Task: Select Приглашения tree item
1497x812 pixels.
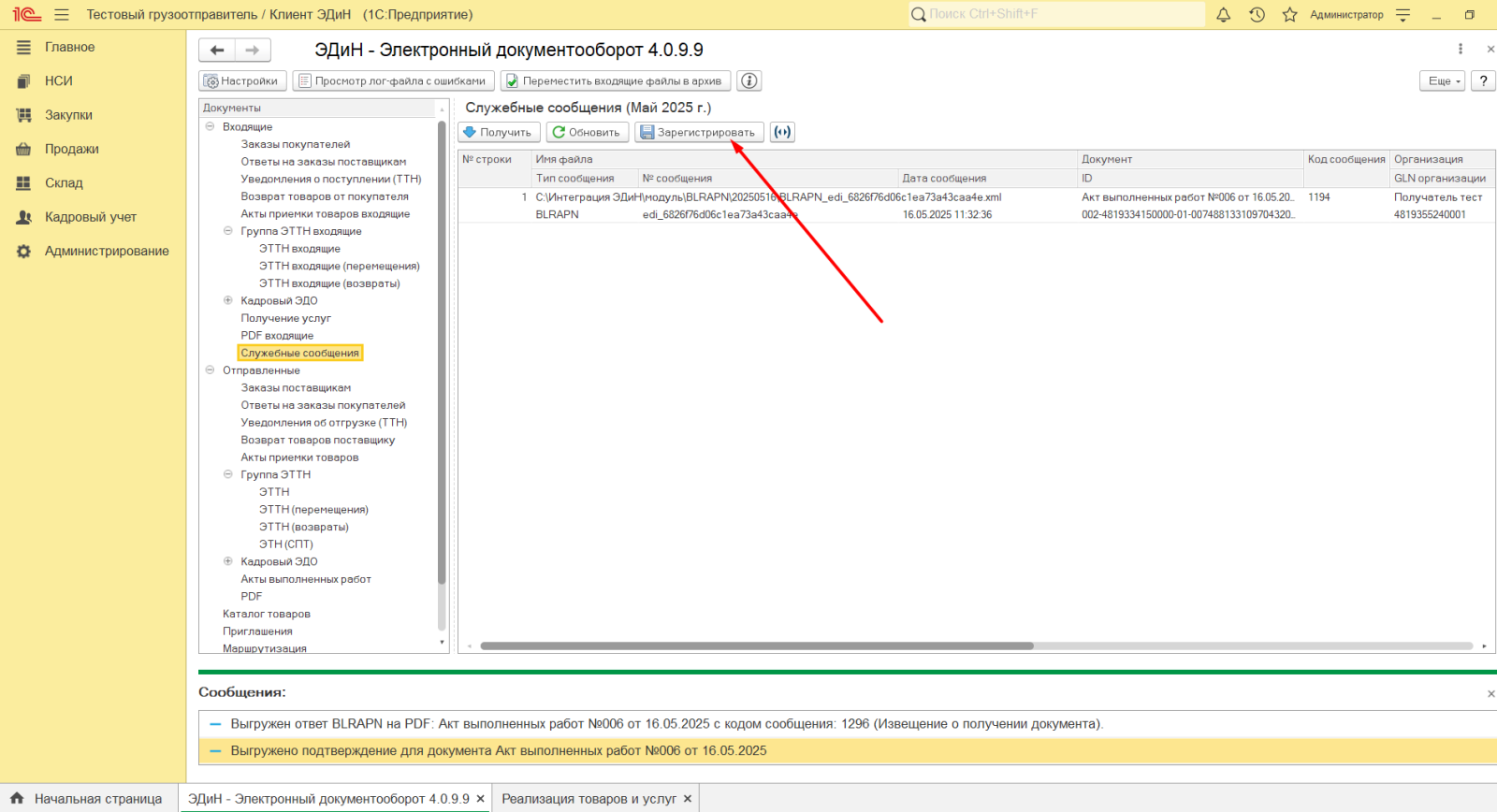Action: [257, 631]
